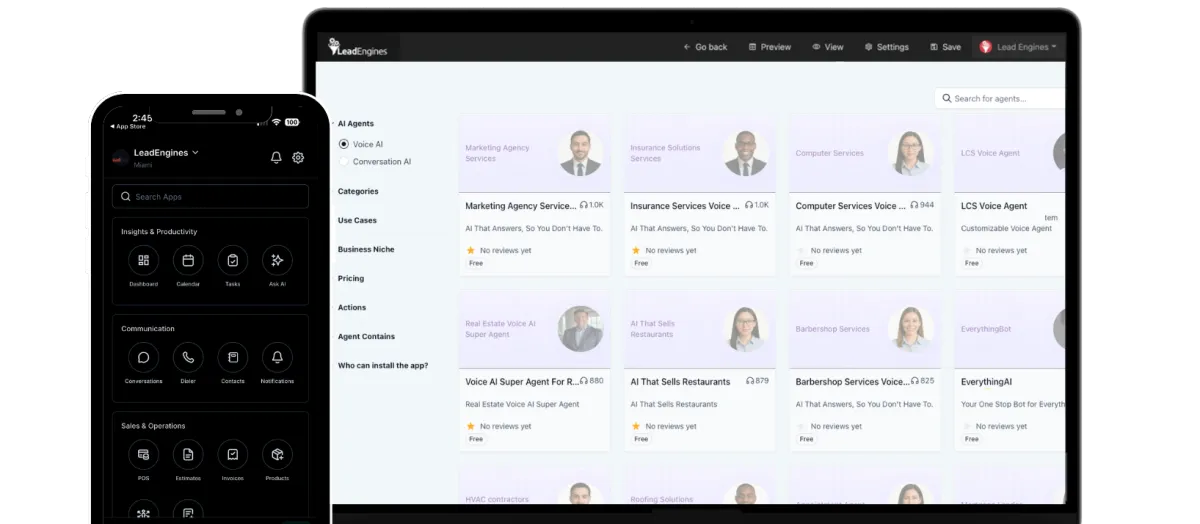Click Go back in the top toolbar
The height and width of the screenshot is (524, 1200).
coord(705,47)
